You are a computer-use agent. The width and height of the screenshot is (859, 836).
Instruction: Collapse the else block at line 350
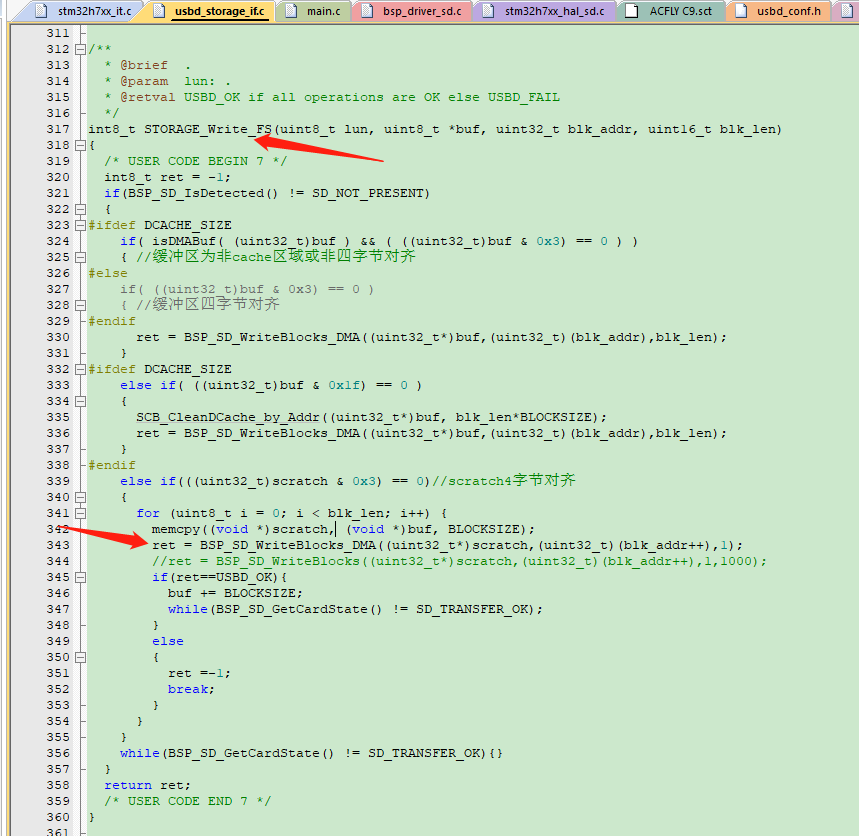pos(81,657)
